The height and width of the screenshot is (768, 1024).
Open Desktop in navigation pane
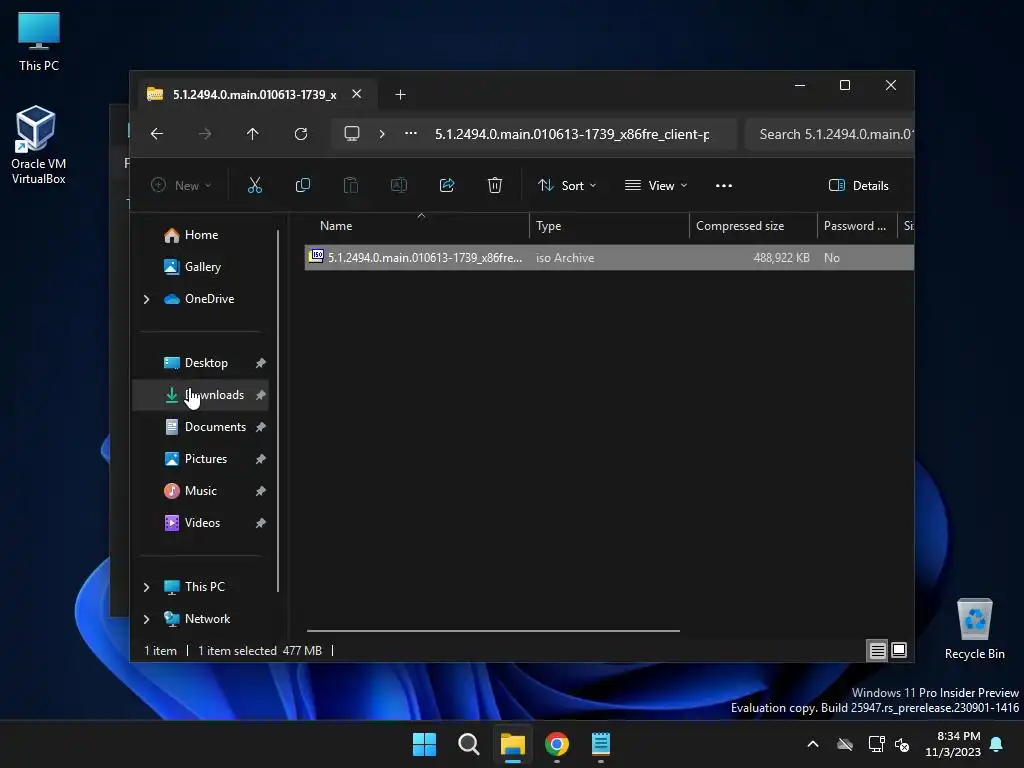tap(200, 363)
